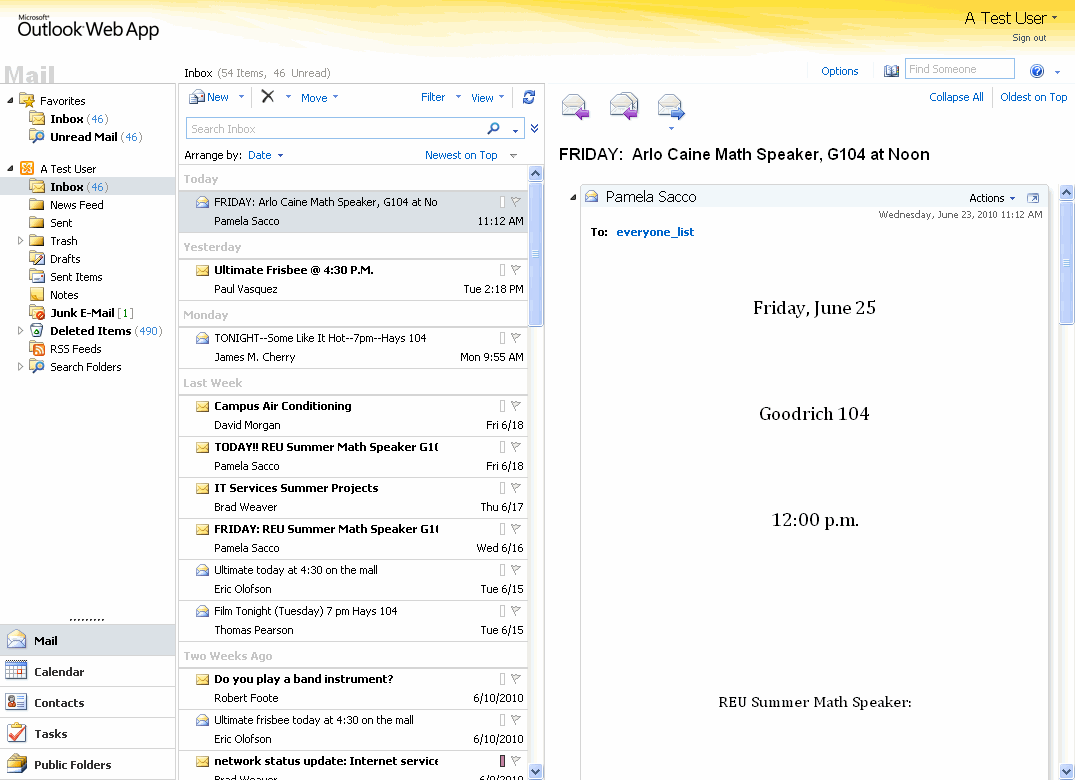Screen dimensions: 1075x780
Task: Expand the Trash folder tree
Action: click(x=21, y=241)
